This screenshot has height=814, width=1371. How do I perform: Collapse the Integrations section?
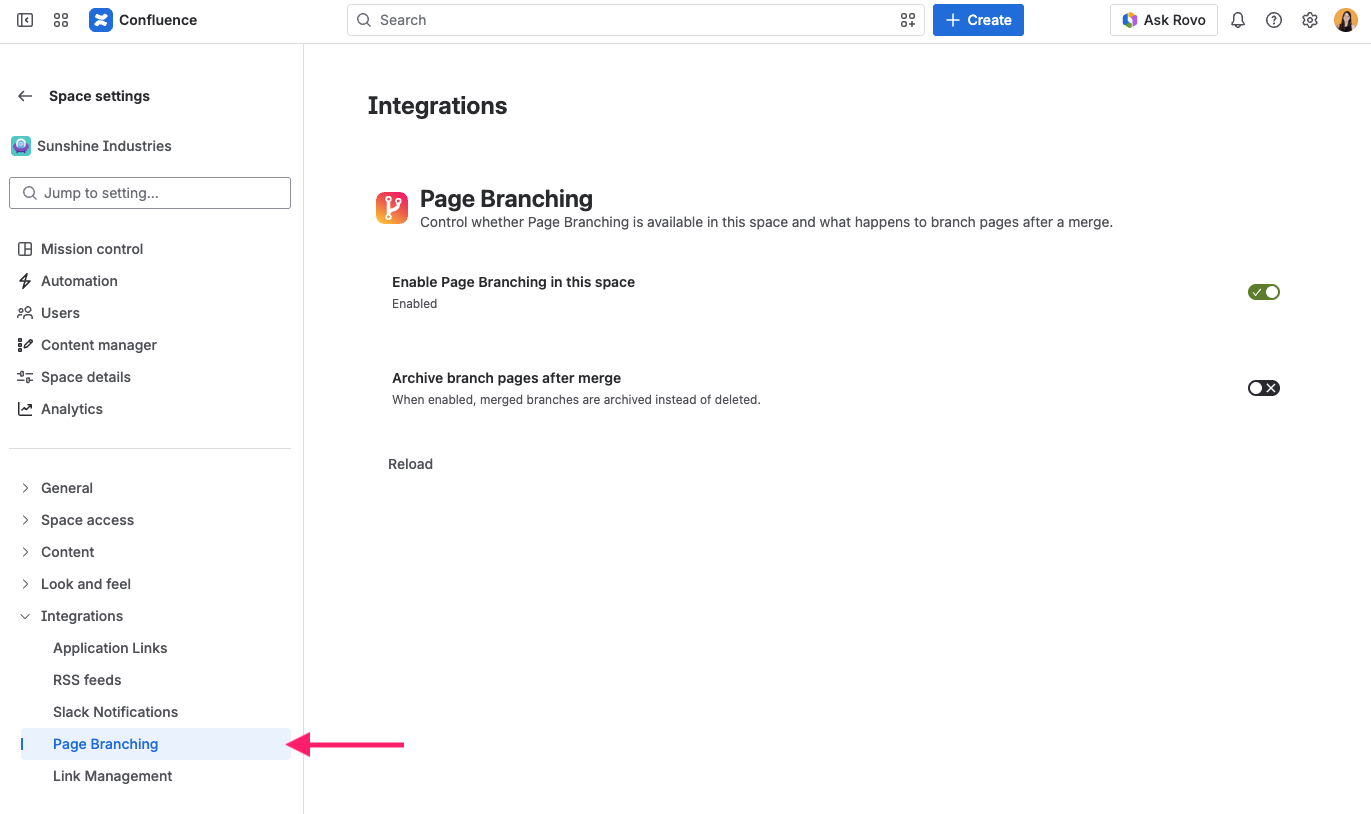(x=25, y=616)
